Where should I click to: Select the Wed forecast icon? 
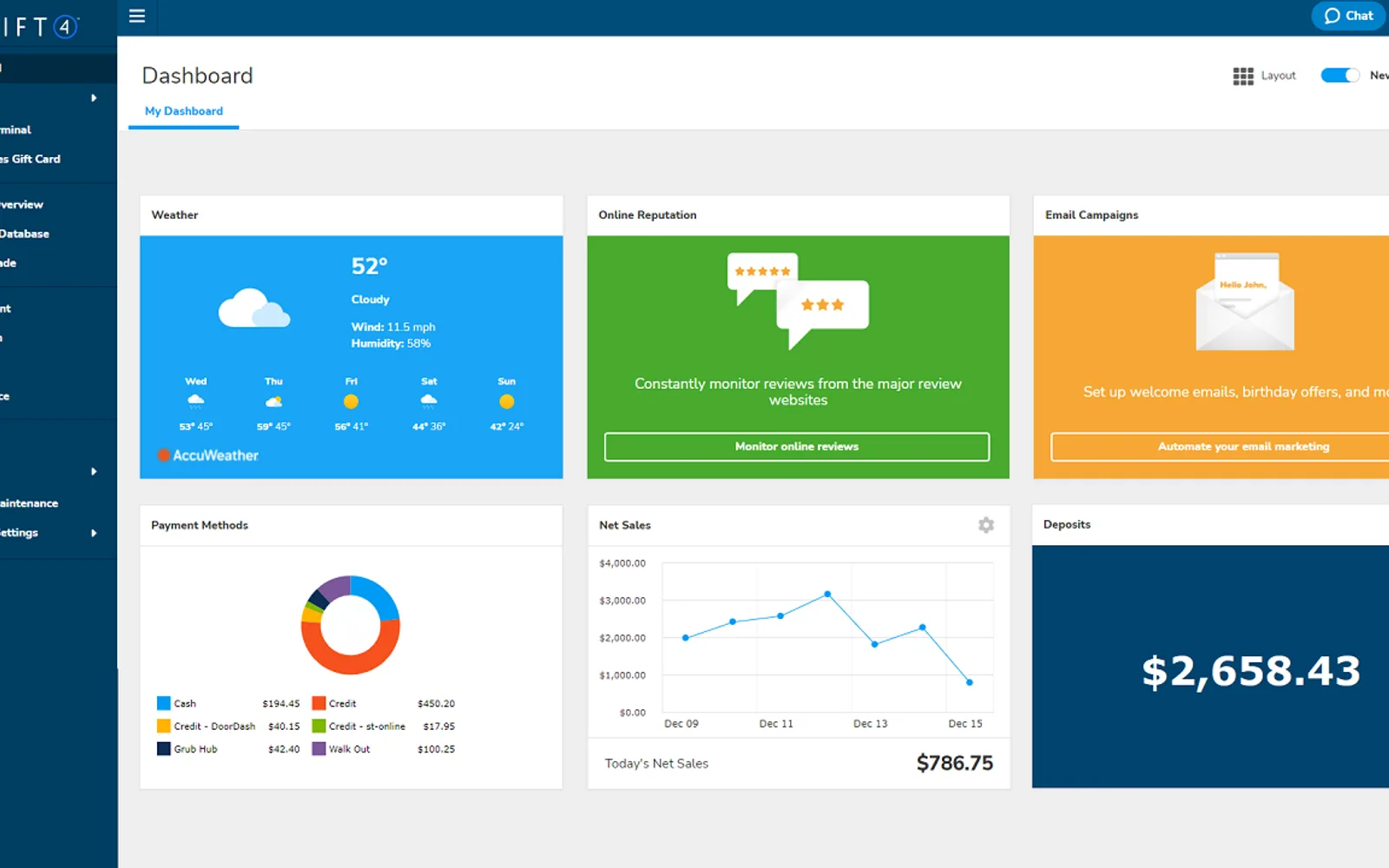[x=196, y=401]
